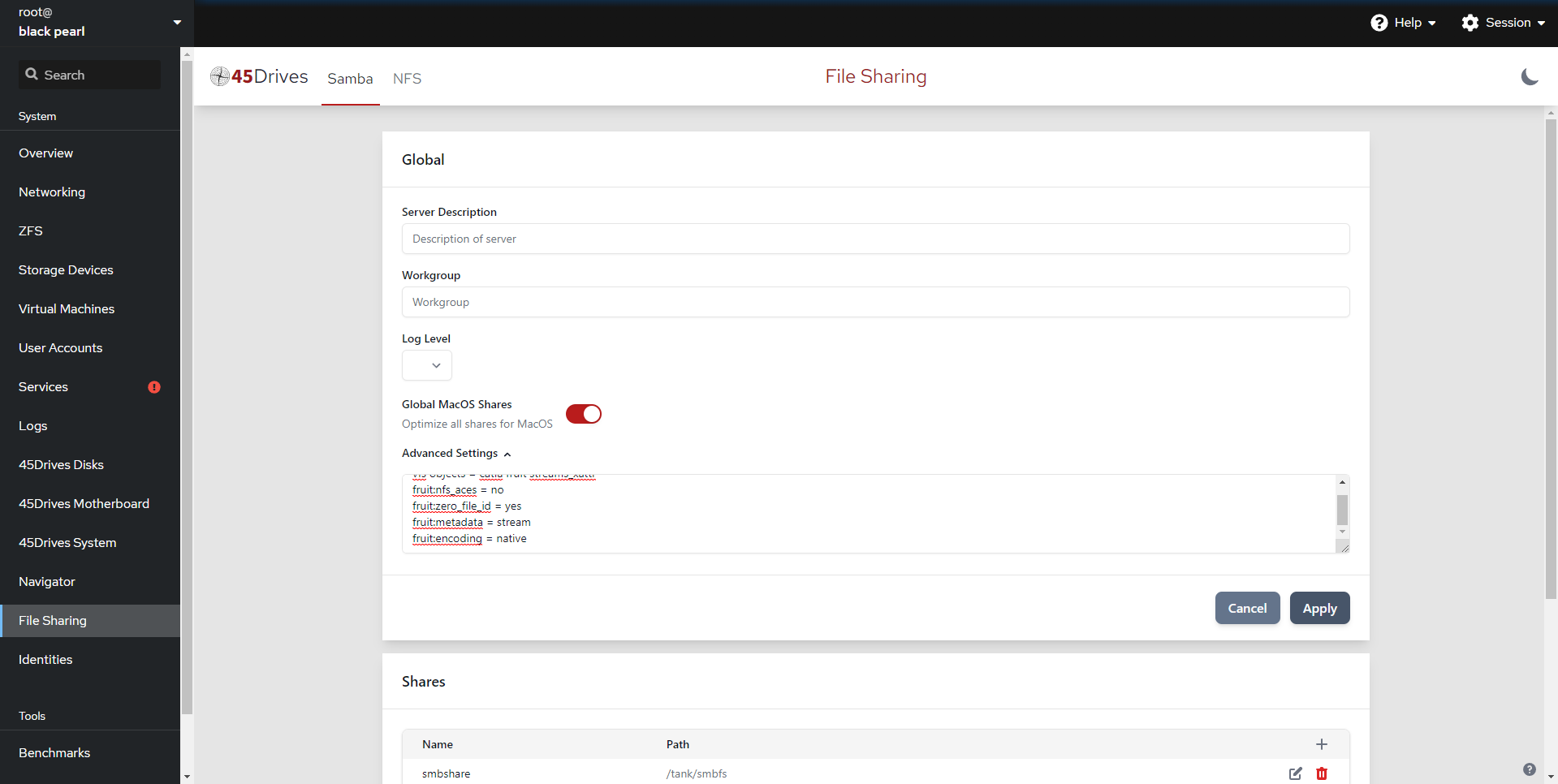Focus the Workgroup input field
The image size is (1558, 784).
point(875,302)
